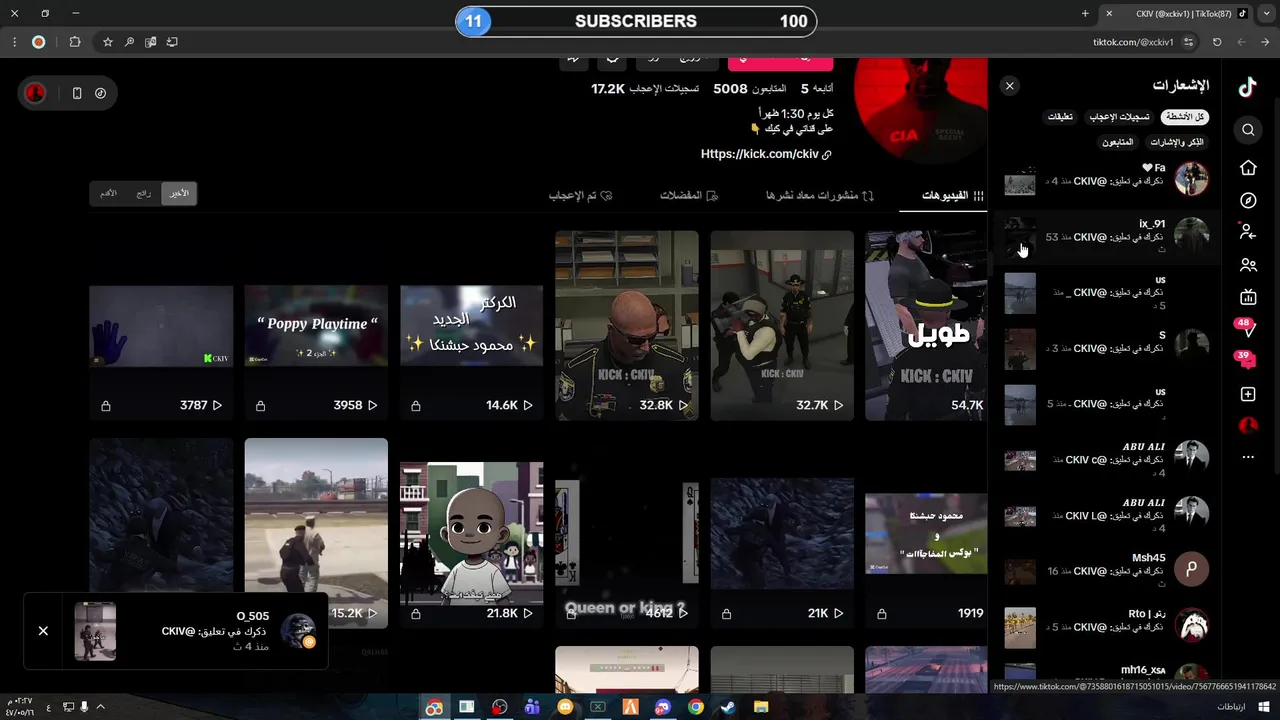Switch to the الفيديوهات tab
This screenshot has height=720, width=1280.
coord(952,195)
